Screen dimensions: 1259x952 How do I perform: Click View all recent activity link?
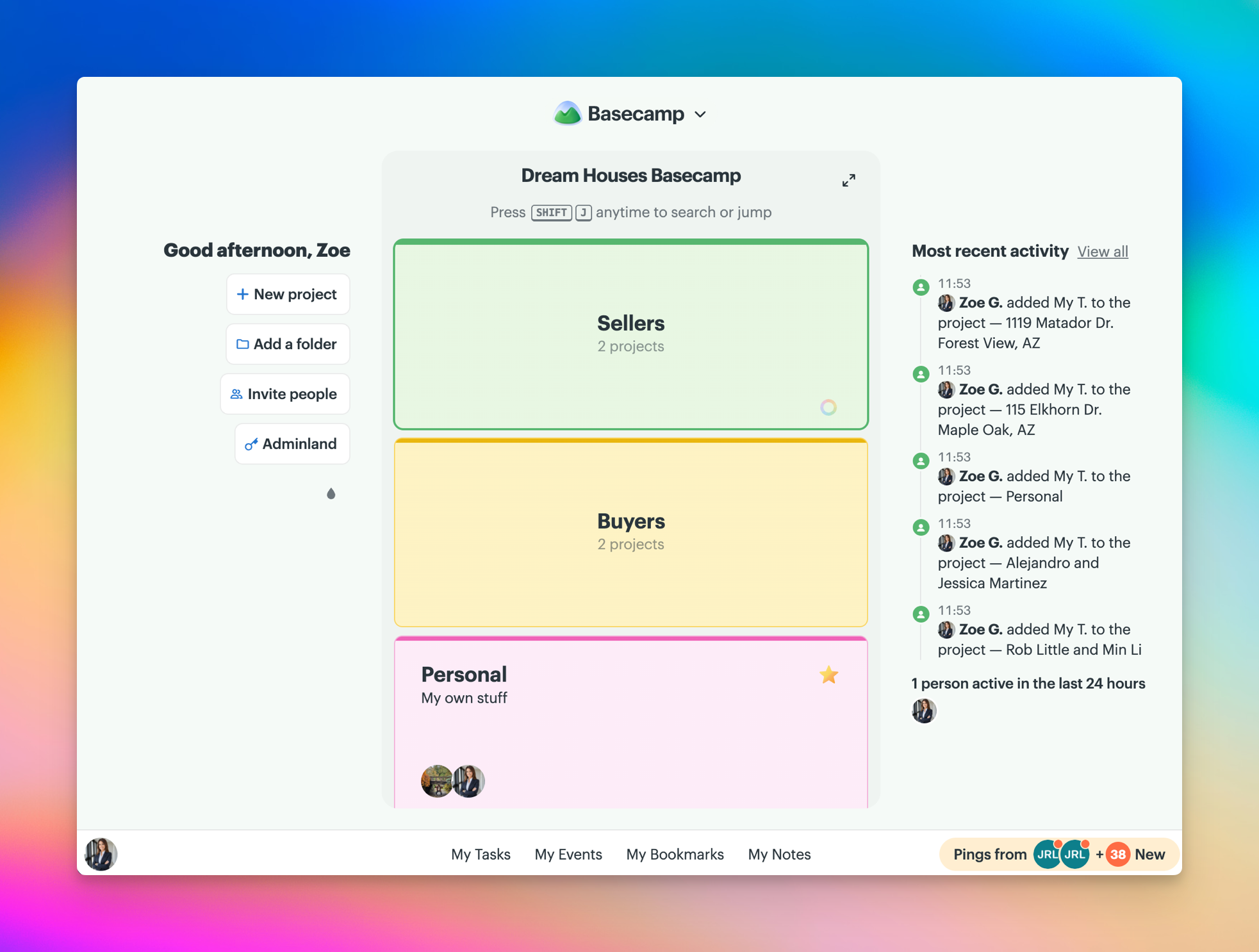point(1102,251)
